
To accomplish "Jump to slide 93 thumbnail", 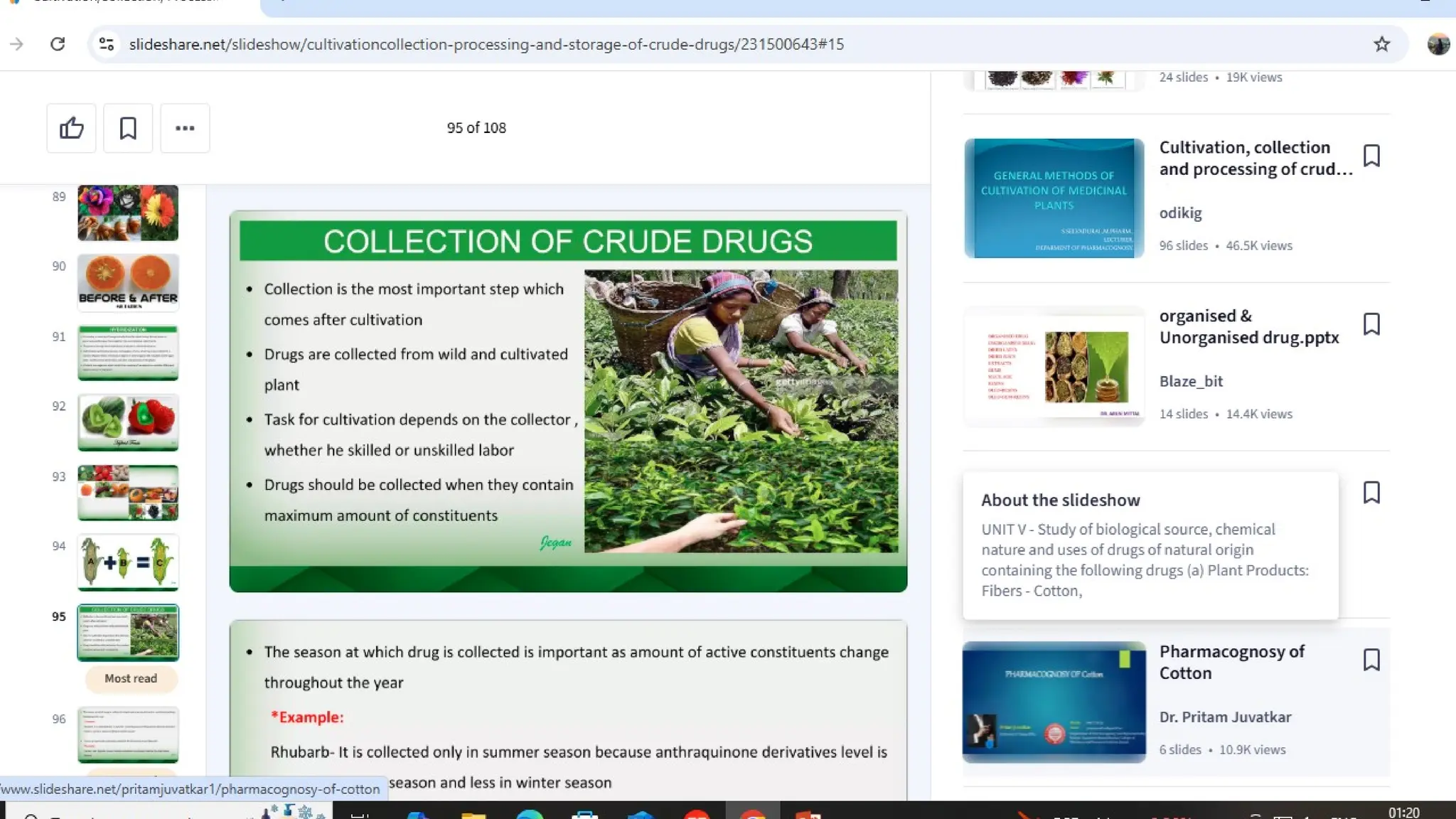I will [128, 493].
